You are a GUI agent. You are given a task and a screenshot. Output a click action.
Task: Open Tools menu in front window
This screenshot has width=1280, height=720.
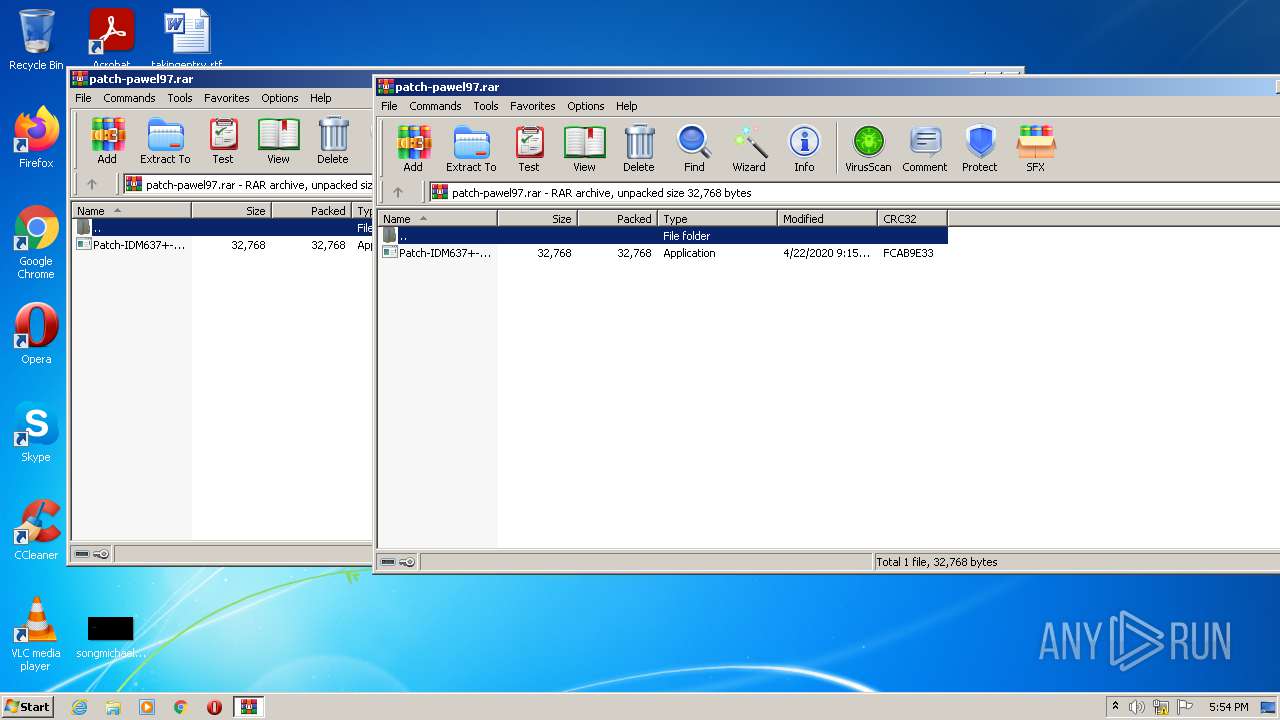(486, 106)
